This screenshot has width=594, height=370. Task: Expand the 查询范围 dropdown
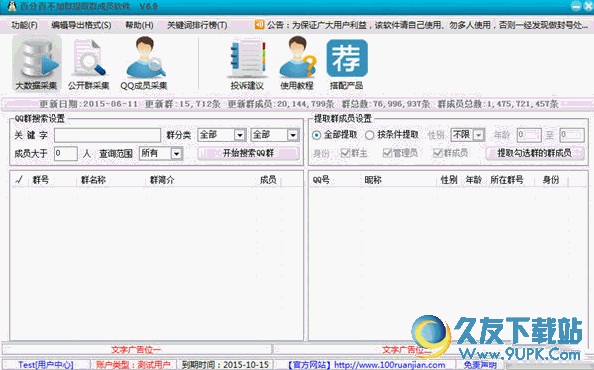(176, 154)
